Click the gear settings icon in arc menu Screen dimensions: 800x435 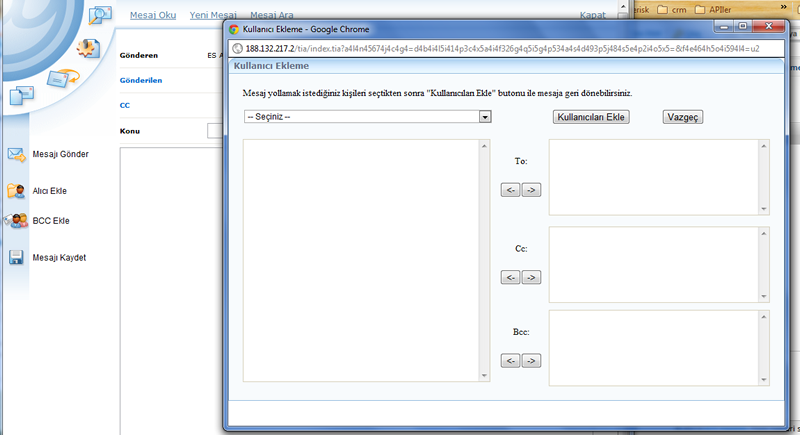click(x=89, y=47)
